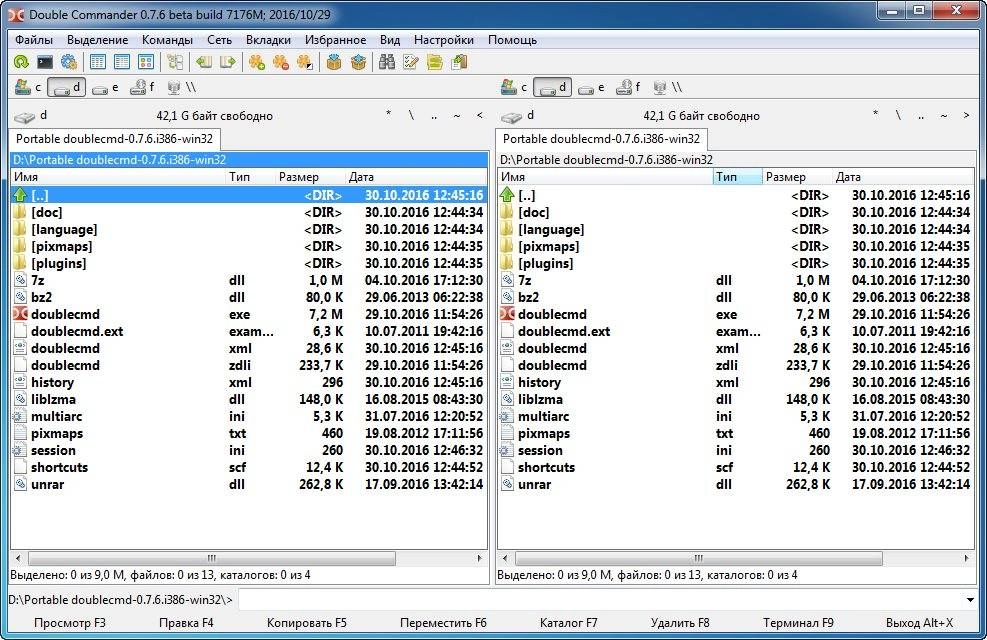Click the green Refresh toolbar icon
Viewport: 987px width, 640px height.
click(x=21, y=62)
